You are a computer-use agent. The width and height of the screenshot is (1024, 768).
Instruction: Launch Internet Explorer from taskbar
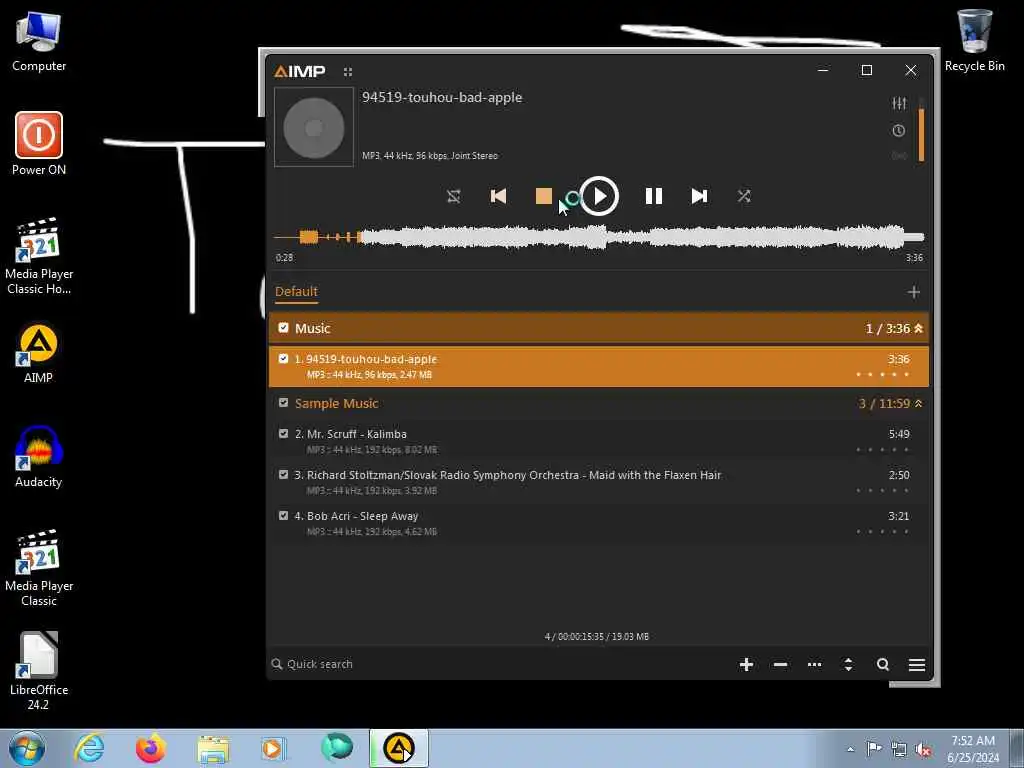[x=89, y=748]
